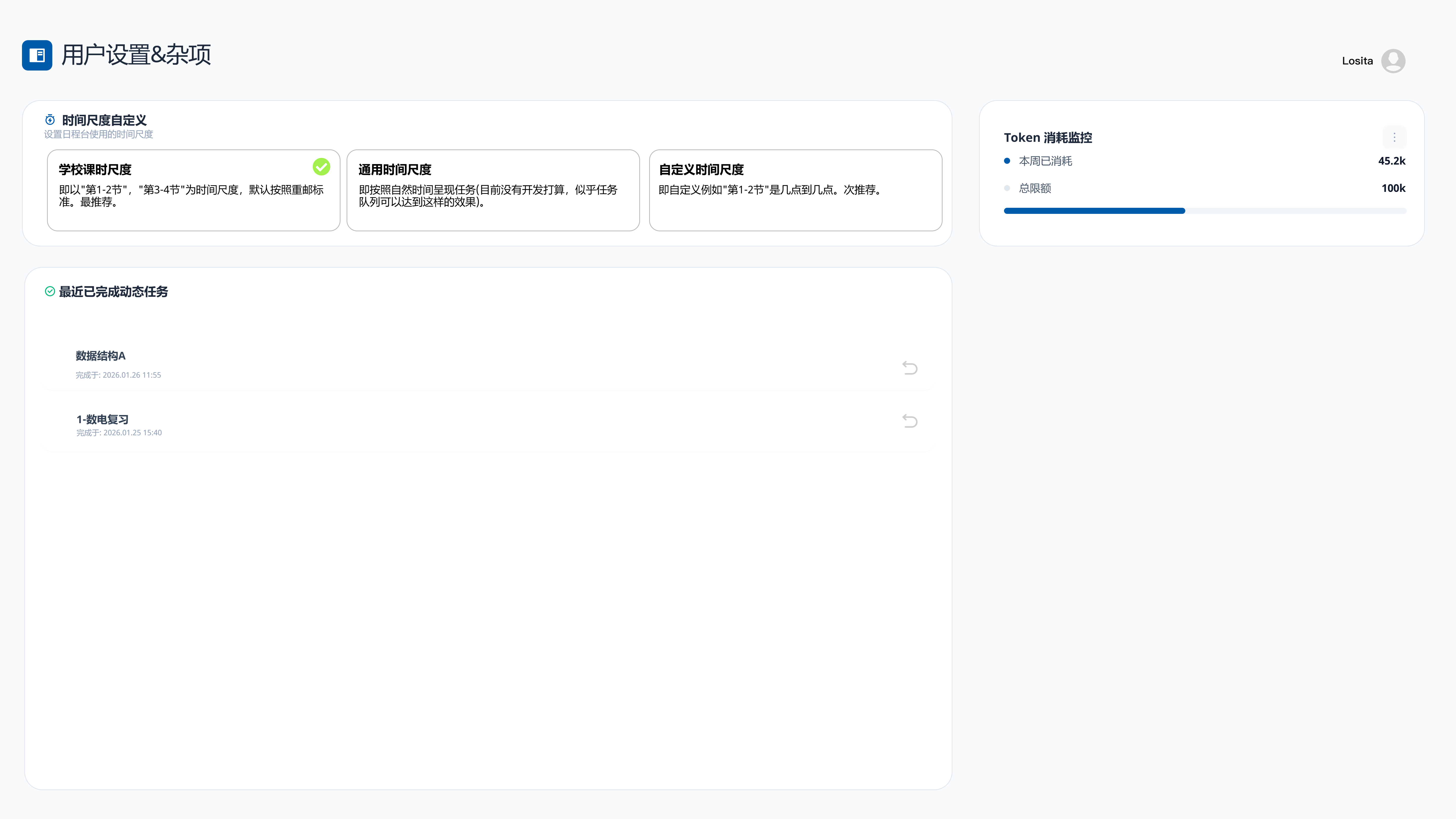1456x819 pixels.
Task: Click the 总限额 label
Action: coord(1035,188)
